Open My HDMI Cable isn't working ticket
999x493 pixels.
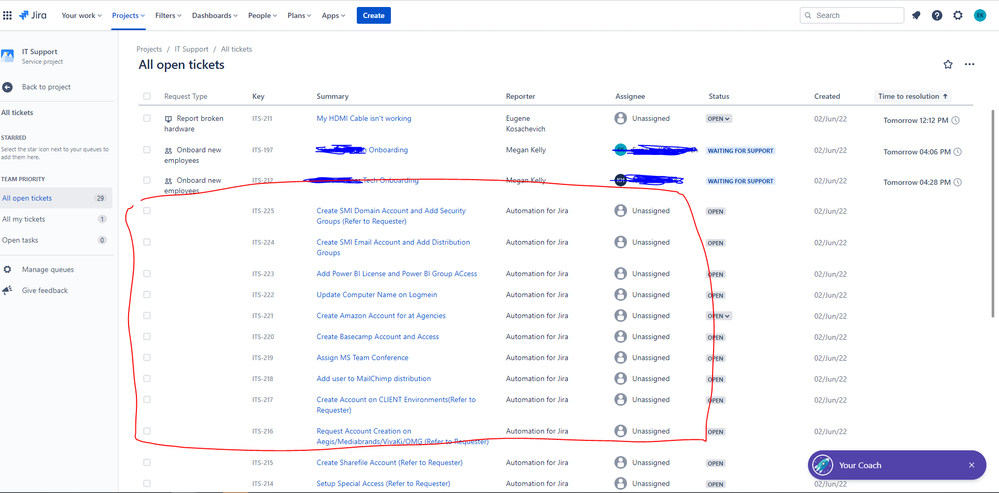point(364,118)
